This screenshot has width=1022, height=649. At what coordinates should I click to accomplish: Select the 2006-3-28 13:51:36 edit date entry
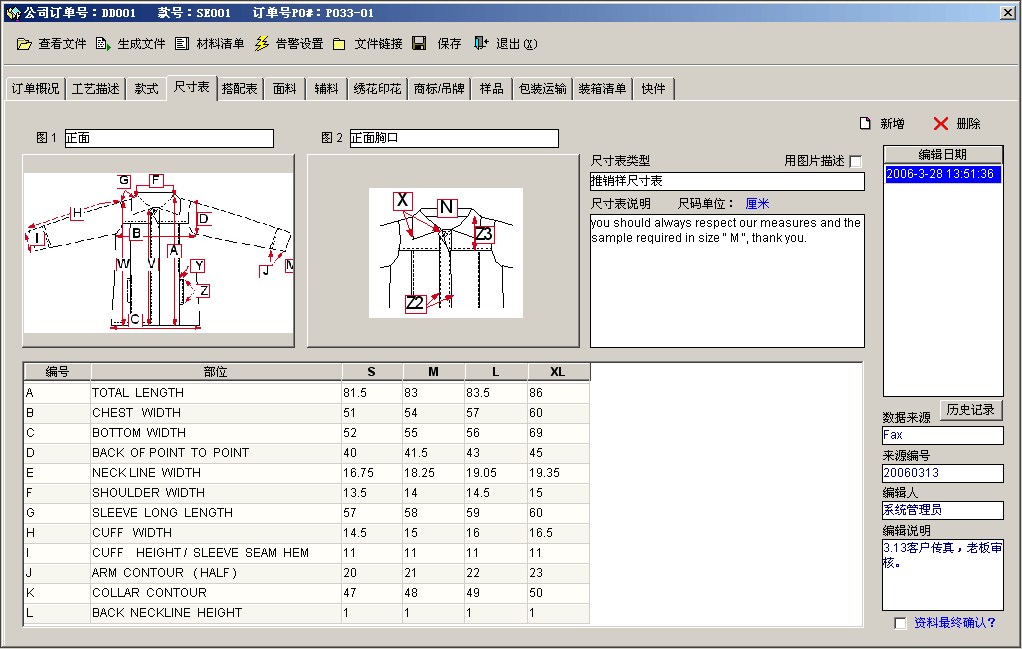[941, 174]
